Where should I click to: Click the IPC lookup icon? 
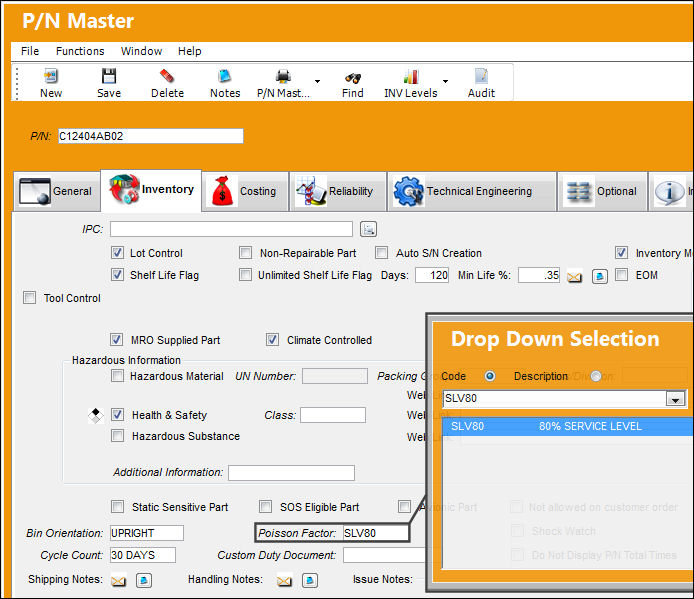[x=368, y=229]
